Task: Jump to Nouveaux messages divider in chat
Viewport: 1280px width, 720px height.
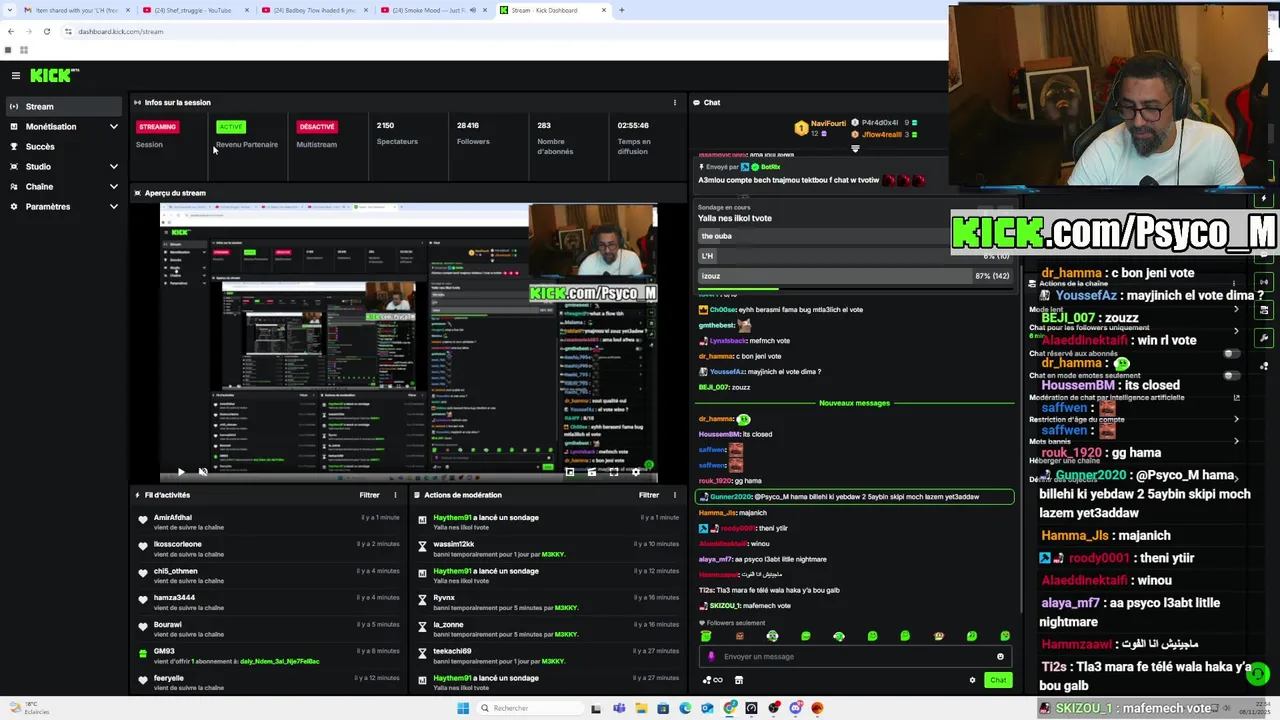Action: (x=854, y=403)
